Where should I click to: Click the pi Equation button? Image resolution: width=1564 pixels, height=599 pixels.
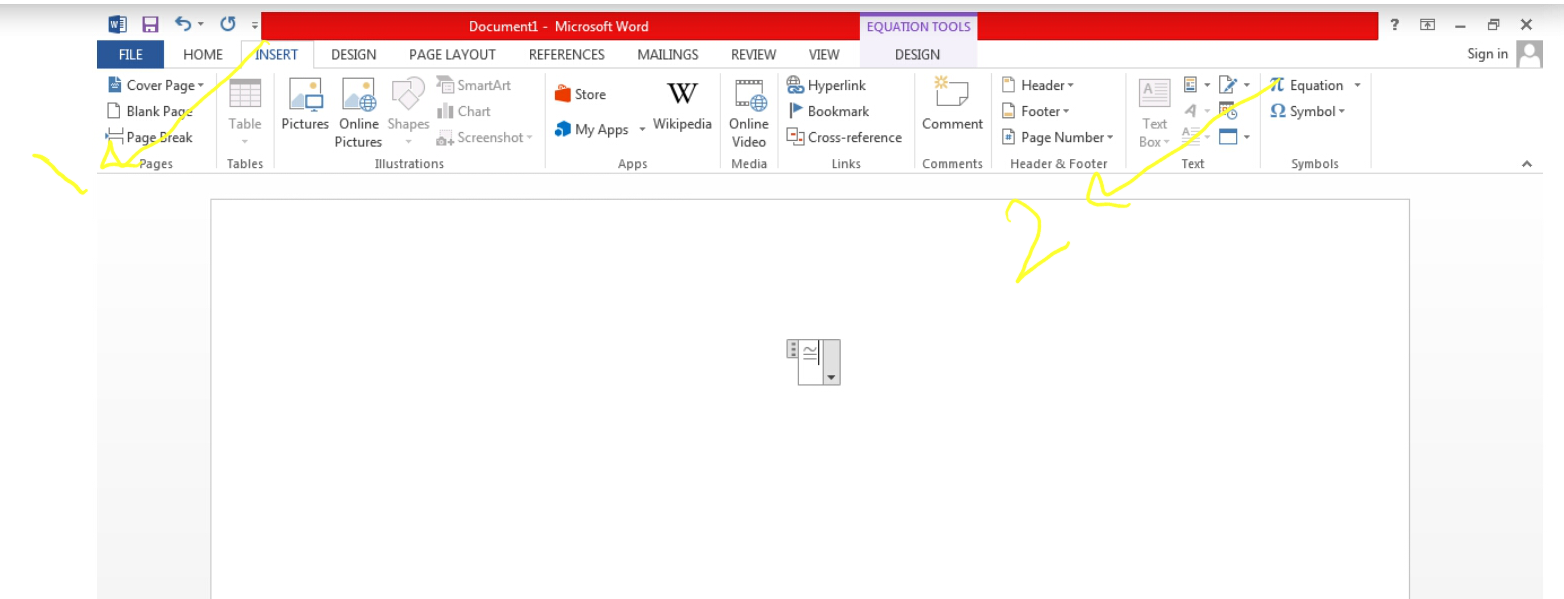1306,85
